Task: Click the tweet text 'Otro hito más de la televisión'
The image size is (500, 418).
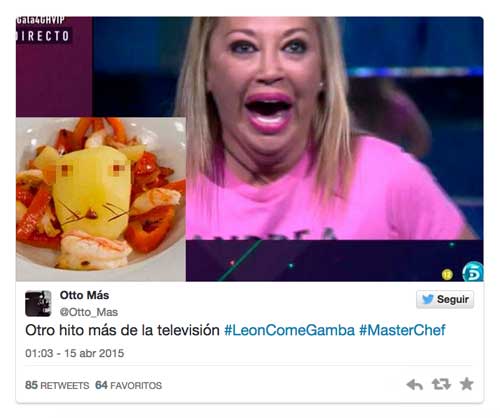Action: [x=122, y=330]
